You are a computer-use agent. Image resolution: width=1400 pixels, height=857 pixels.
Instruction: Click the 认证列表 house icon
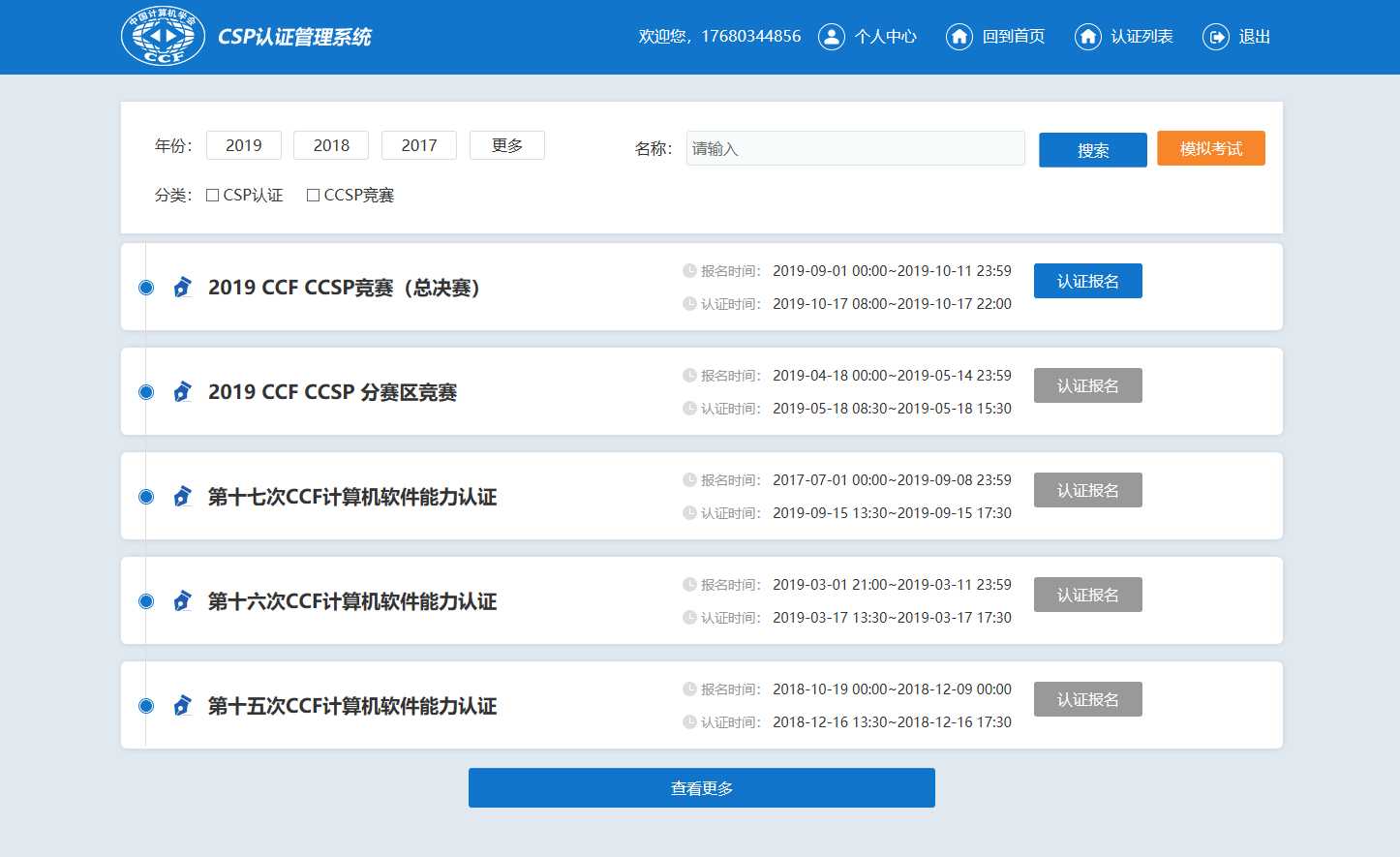(1088, 37)
